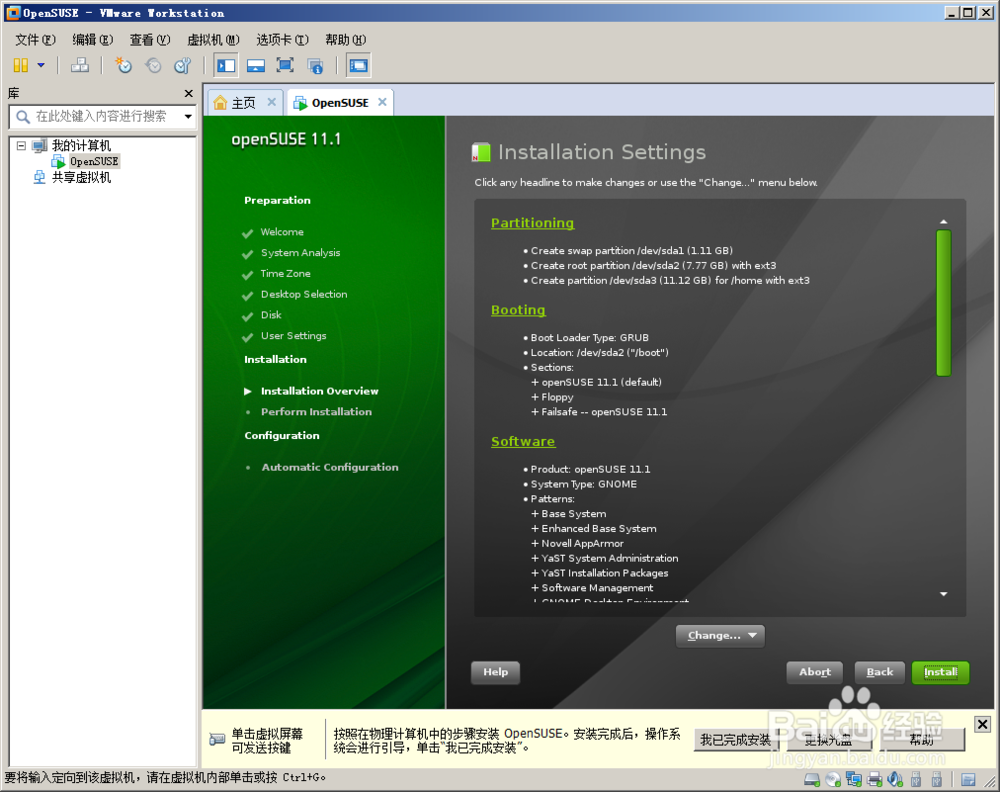Select 我的计算机 in the library tree

pos(81,145)
